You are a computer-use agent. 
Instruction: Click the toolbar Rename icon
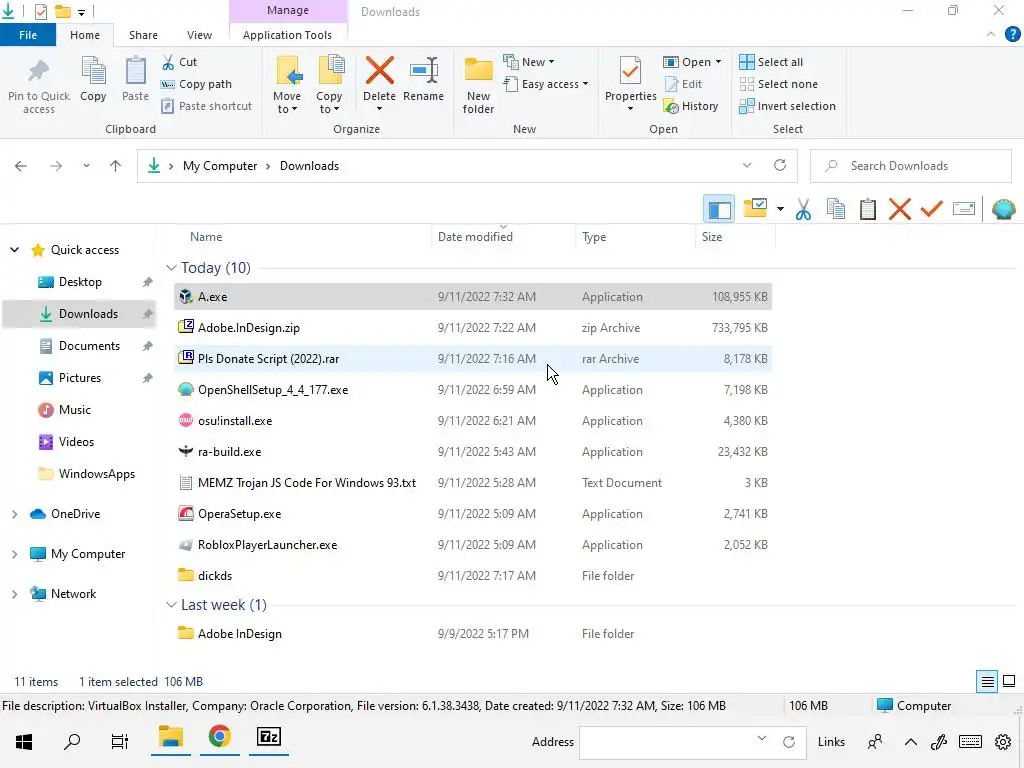964,210
